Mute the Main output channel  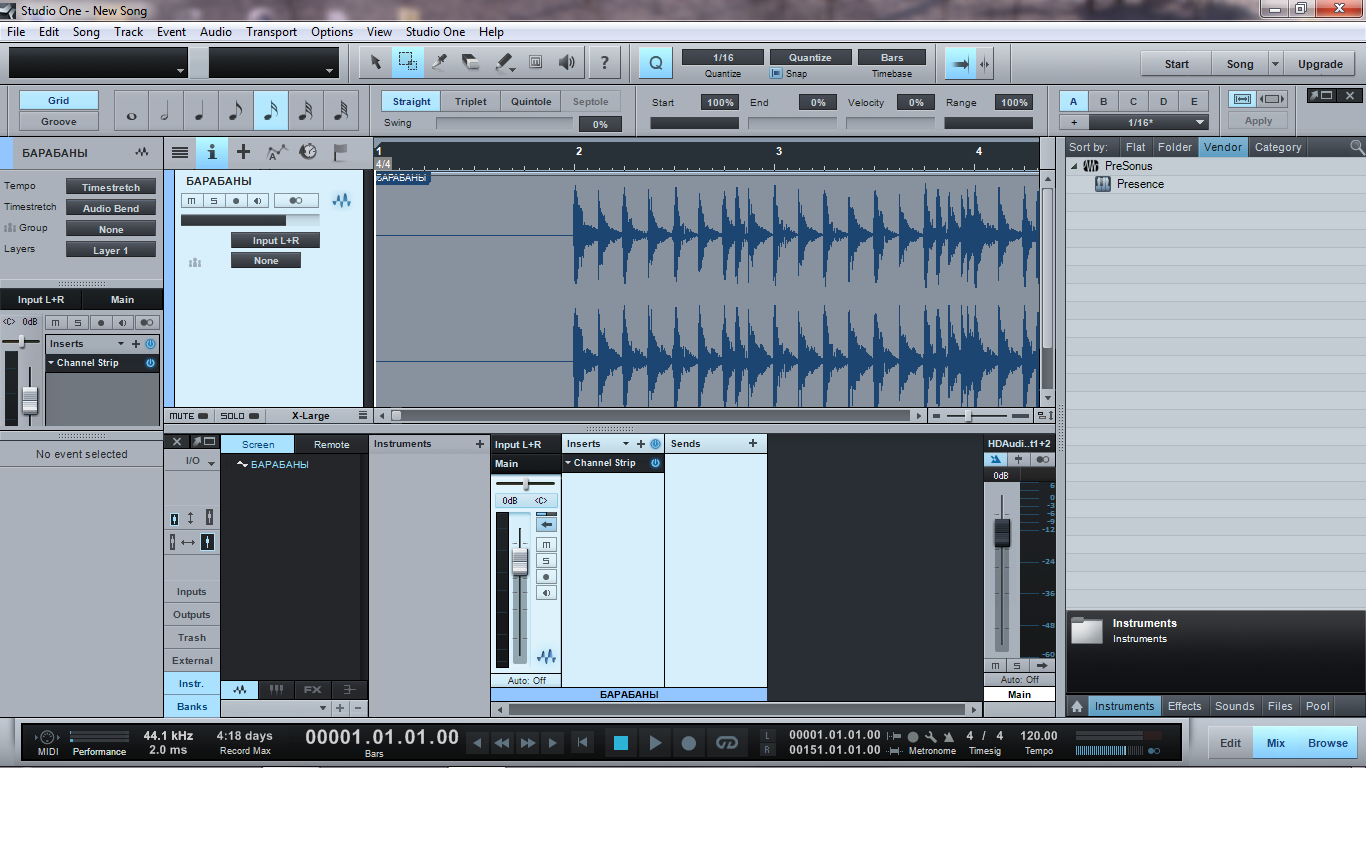(x=996, y=665)
